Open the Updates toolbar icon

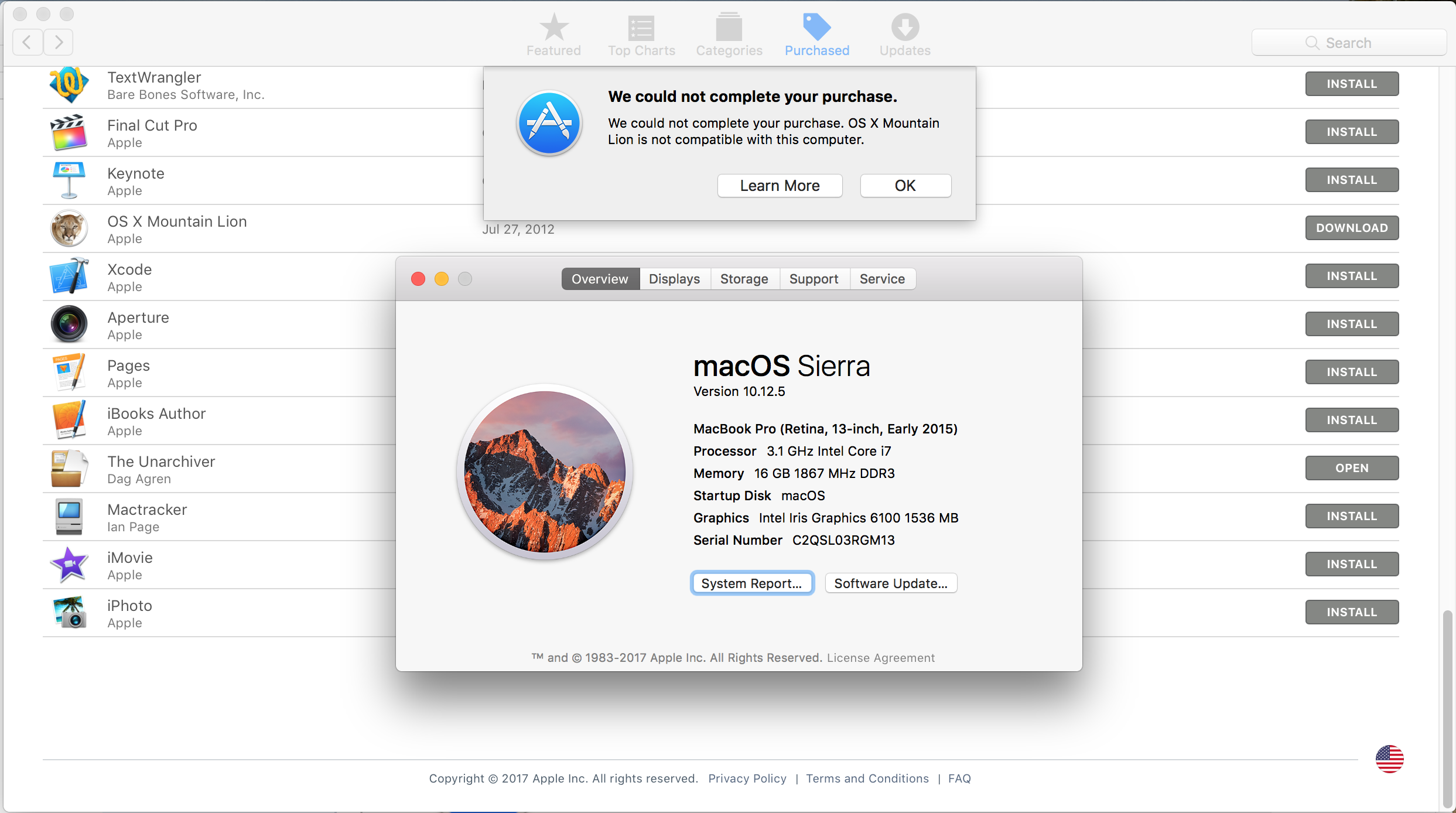coord(904,28)
